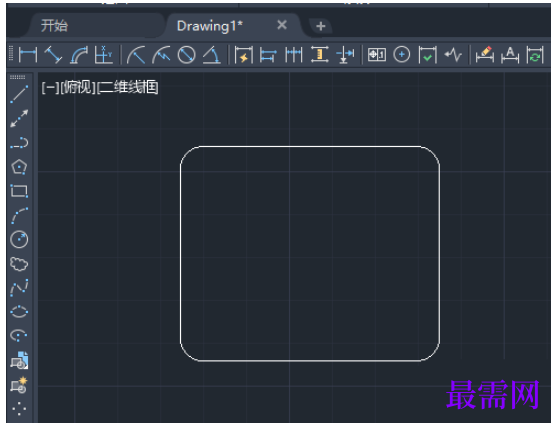This screenshot has width=558, height=426.
Task: Click the Dimension Inspection tool
Action: 427,55
